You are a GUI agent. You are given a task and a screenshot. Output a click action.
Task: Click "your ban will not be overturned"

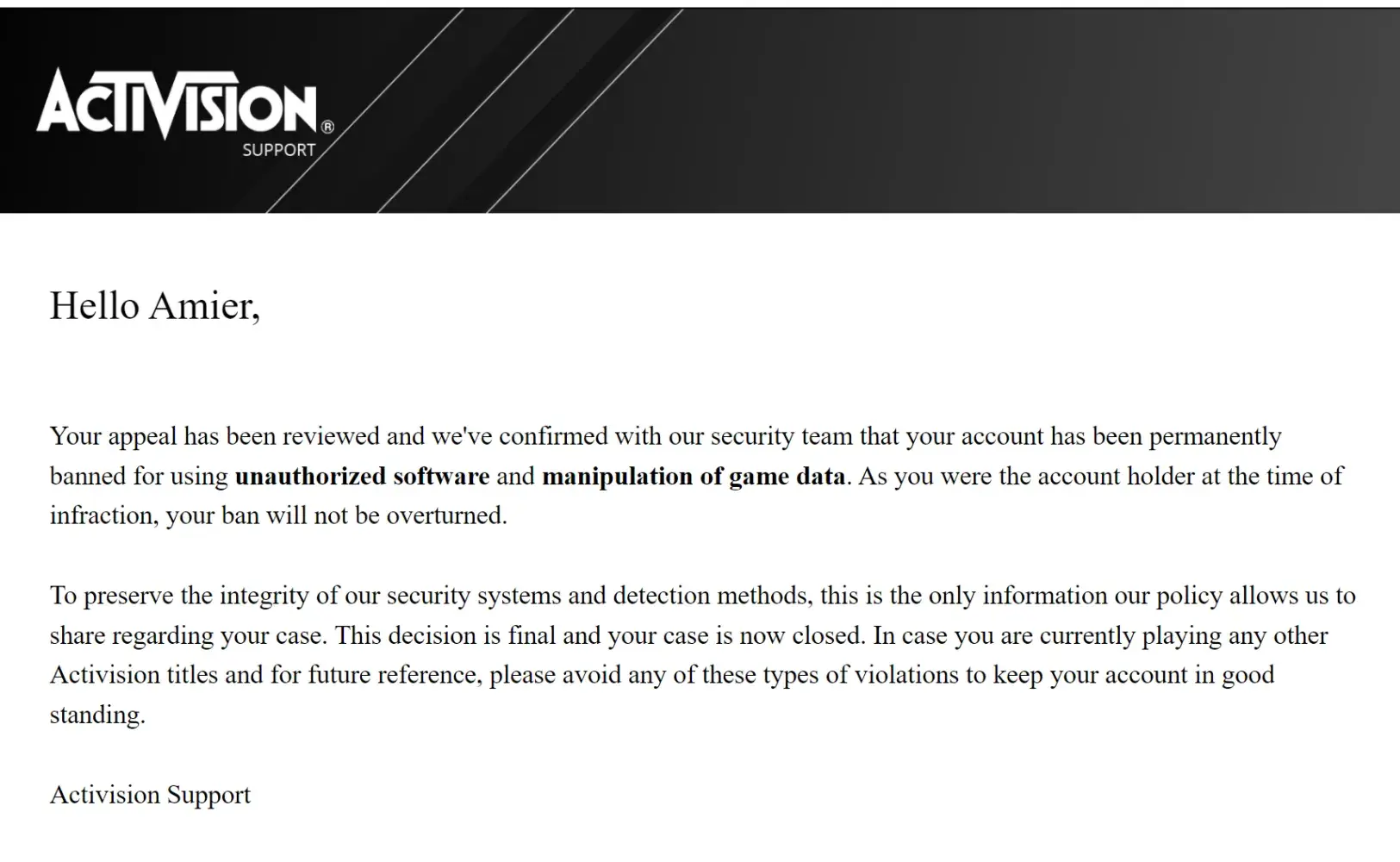click(336, 515)
